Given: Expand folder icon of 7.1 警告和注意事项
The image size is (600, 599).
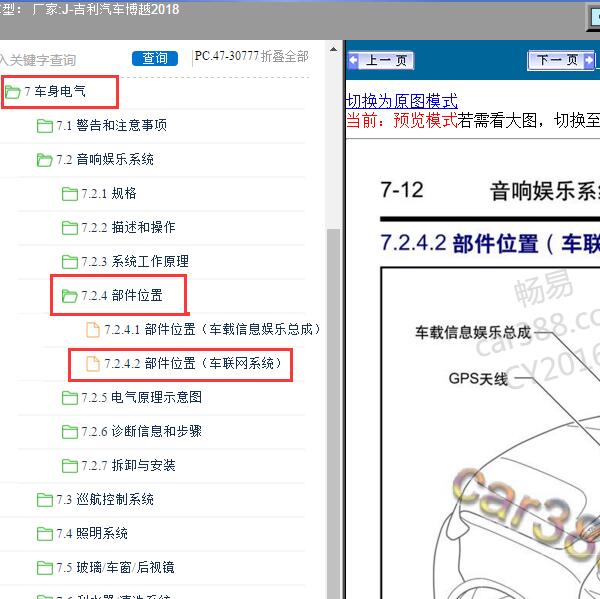Looking at the screenshot, I should pos(44,126).
